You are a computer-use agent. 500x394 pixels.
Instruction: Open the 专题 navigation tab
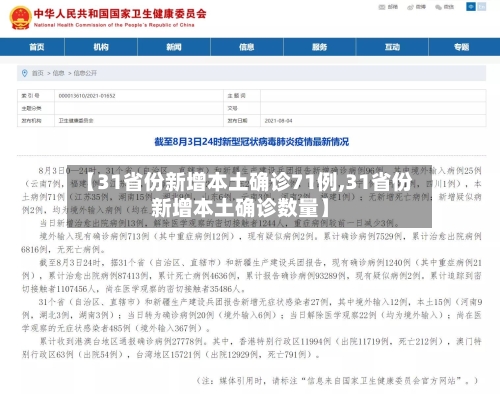click(x=462, y=47)
